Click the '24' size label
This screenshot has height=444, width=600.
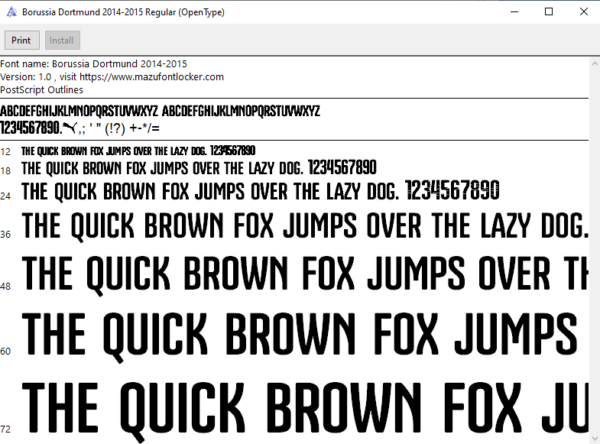coord(5,196)
